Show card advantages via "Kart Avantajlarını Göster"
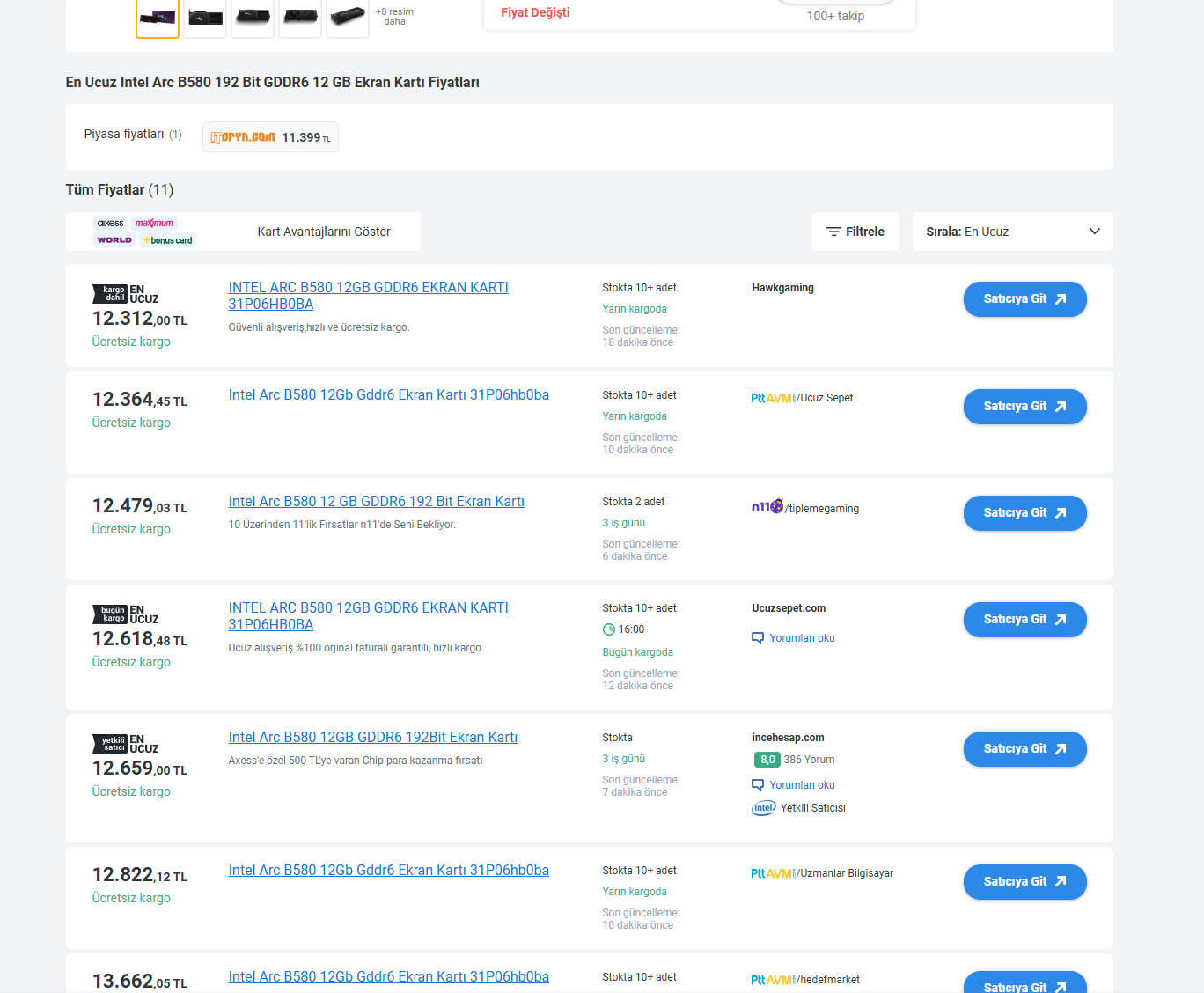The height and width of the screenshot is (993, 1204). 324,232
